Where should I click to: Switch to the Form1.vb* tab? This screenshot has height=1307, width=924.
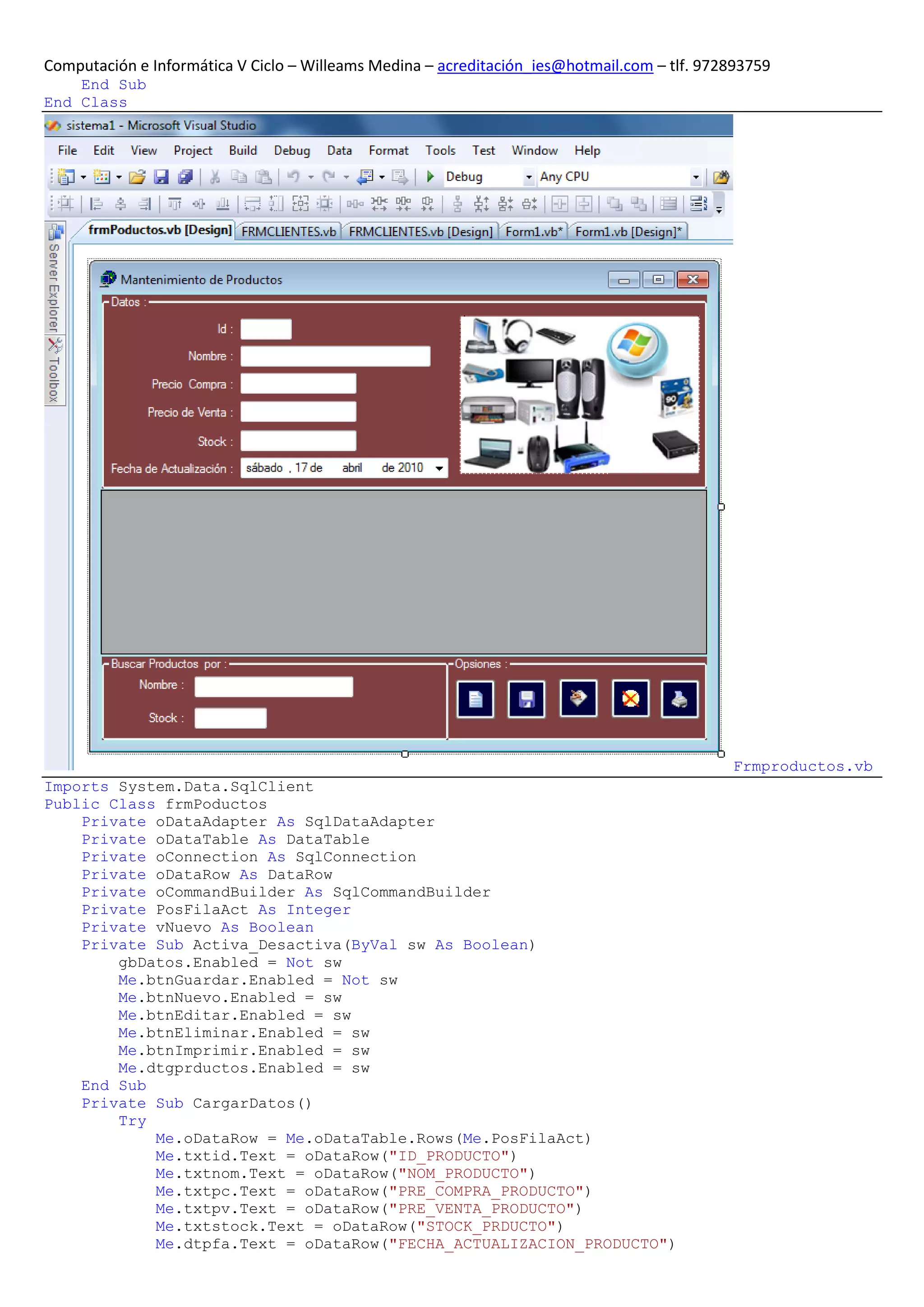click(534, 232)
